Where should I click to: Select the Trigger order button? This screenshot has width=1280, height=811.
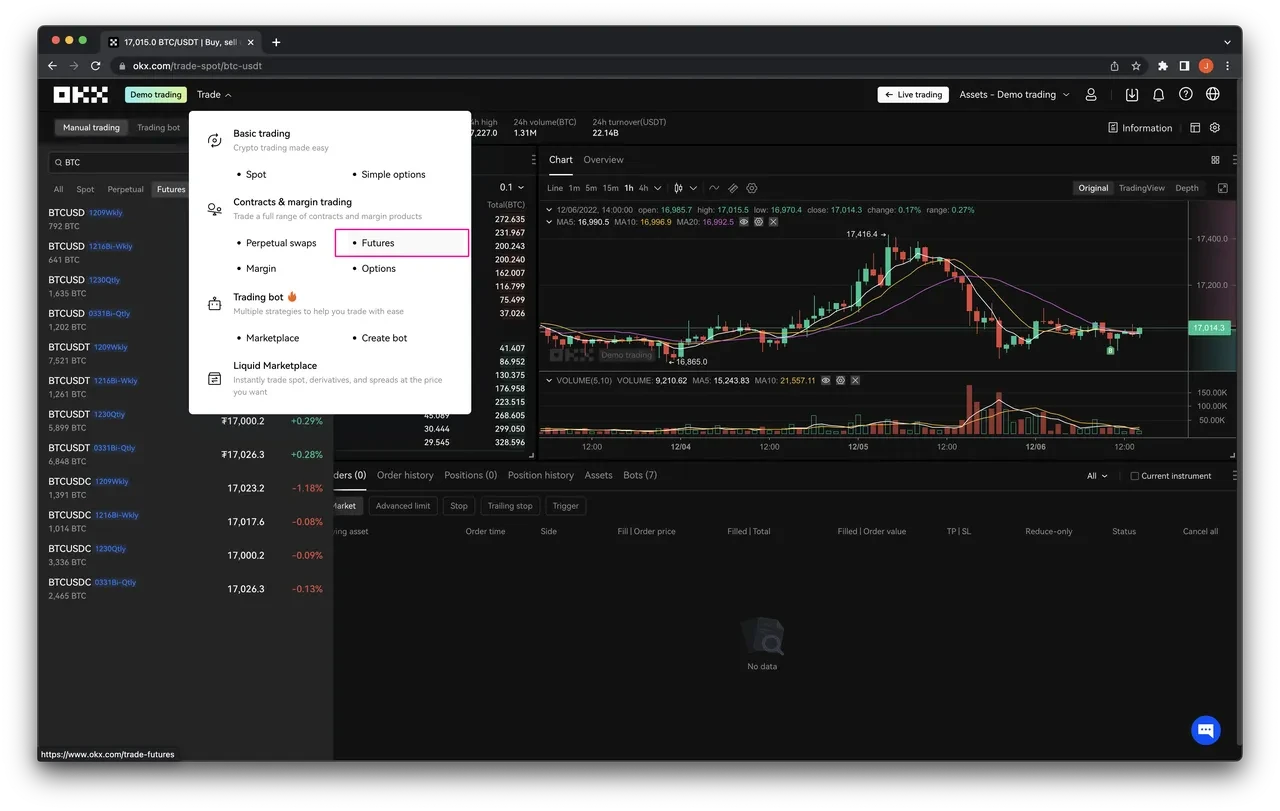[566, 506]
